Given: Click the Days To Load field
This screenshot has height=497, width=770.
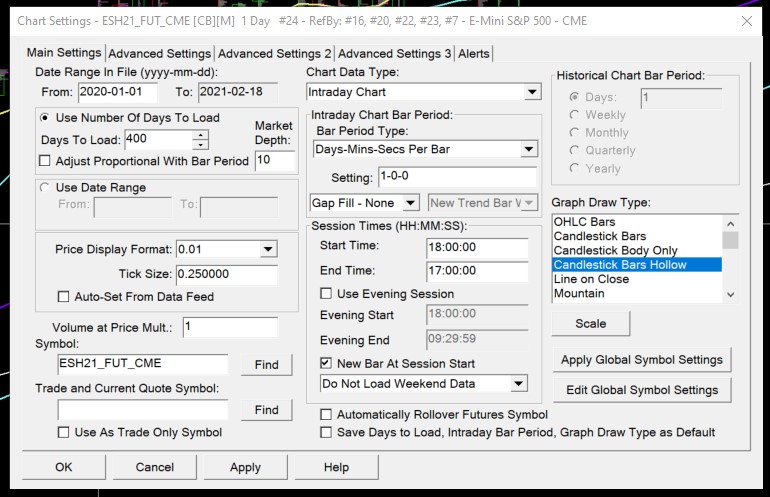Looking at the screenshot, I should [x=159, y=139].
